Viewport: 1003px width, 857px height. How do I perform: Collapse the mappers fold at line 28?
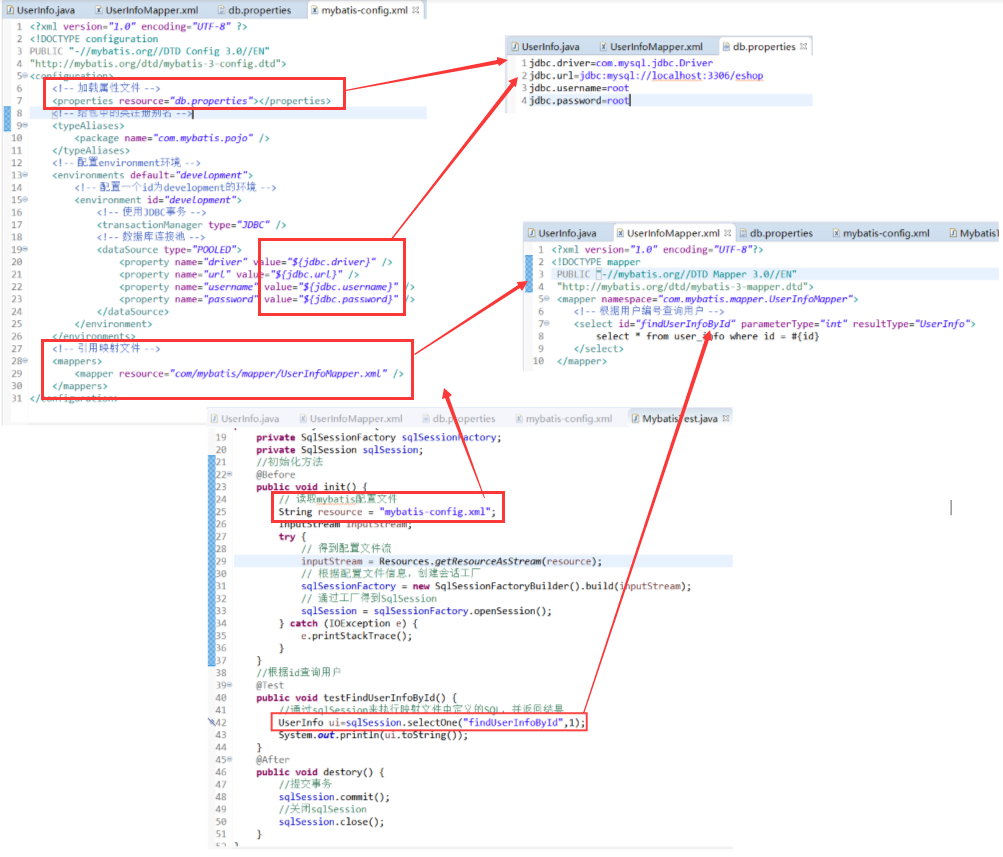pyautogui.click(x=25, y=361)
